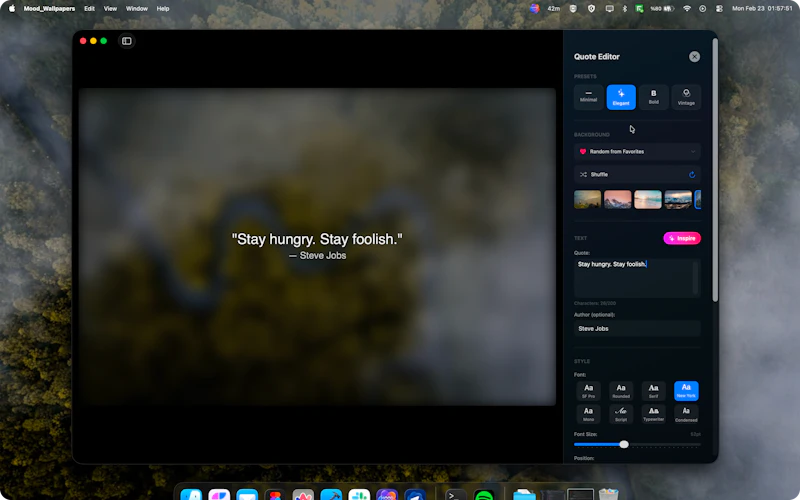Choose the Condensed font option
The width and height of the screenshot is (800, 500).
[x=686, y=414]
